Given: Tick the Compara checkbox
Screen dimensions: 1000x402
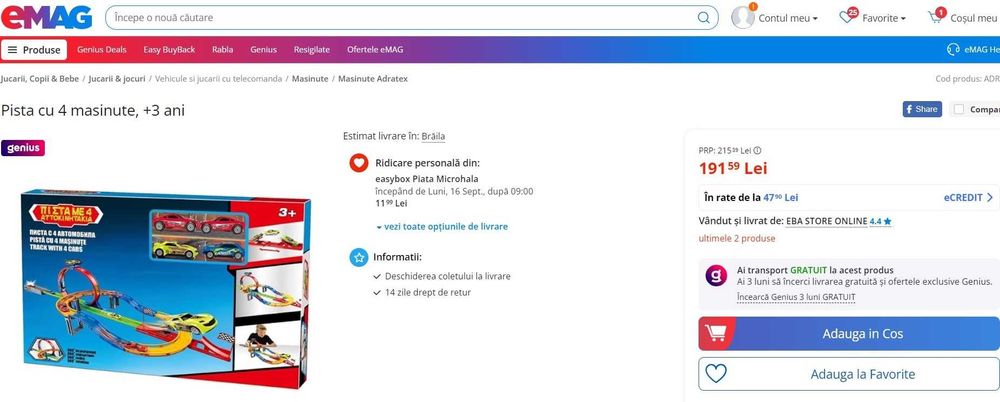Looking at the screenshot, I should (959, 109).
